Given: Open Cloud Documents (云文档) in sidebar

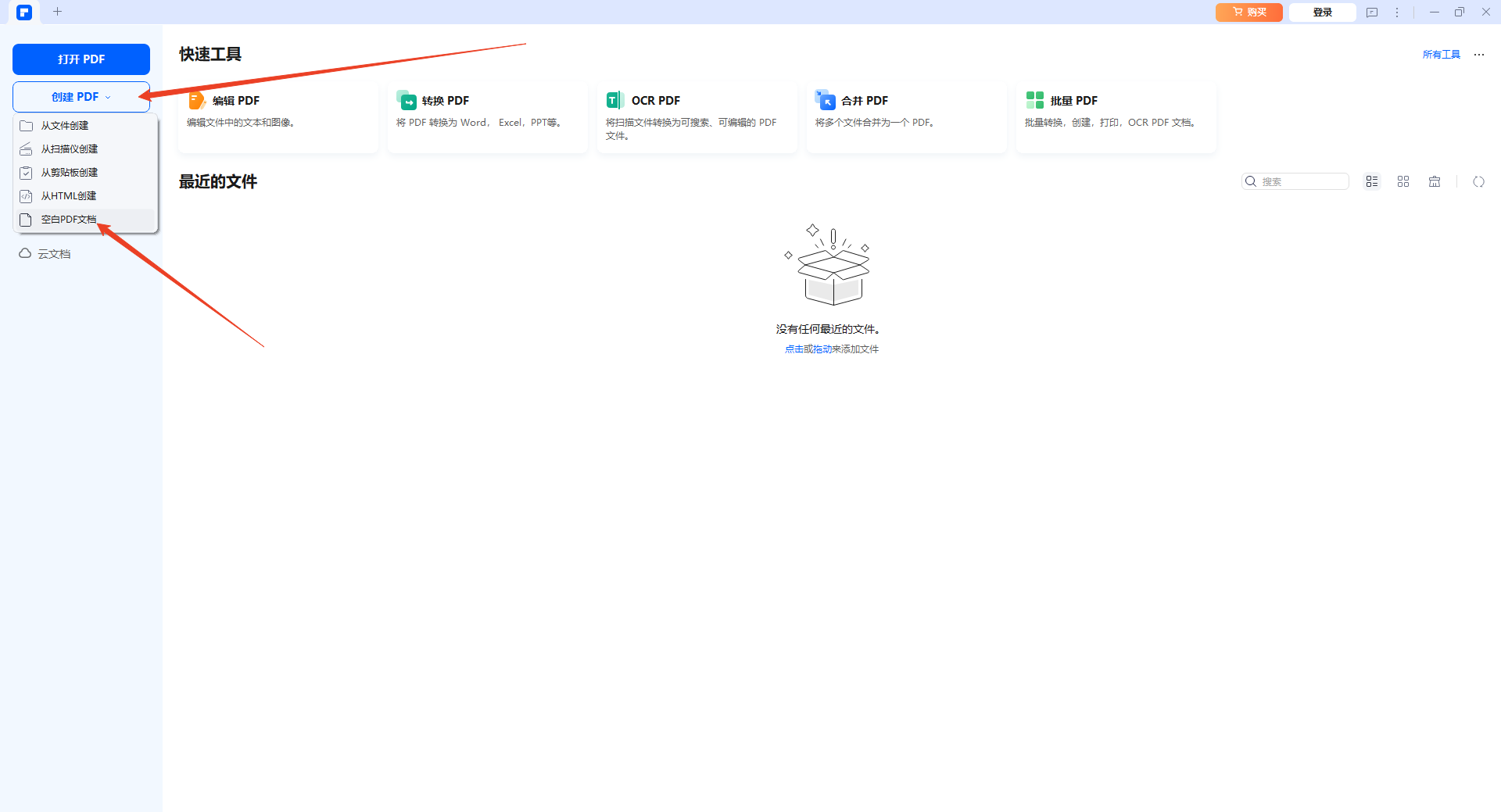Looking at the screenshot, I should 54,254.
